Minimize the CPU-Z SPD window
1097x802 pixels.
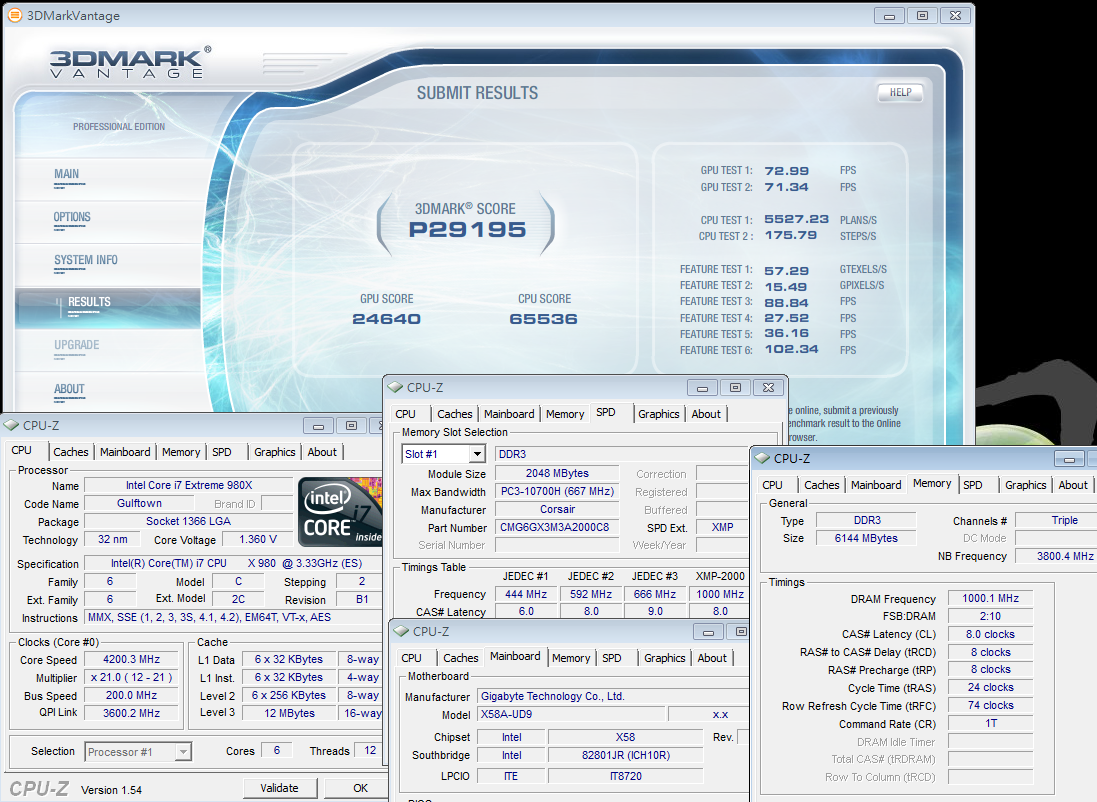702,388
